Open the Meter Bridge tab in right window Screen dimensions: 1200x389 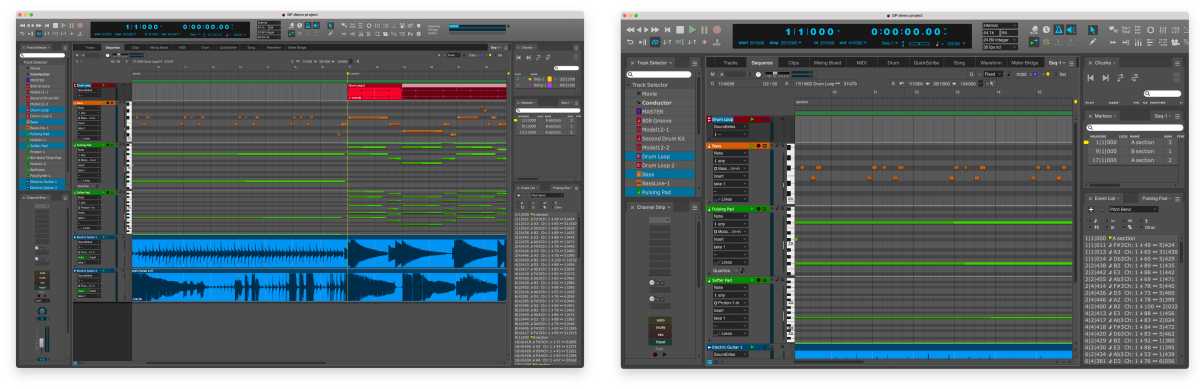tap(1026, 63)
